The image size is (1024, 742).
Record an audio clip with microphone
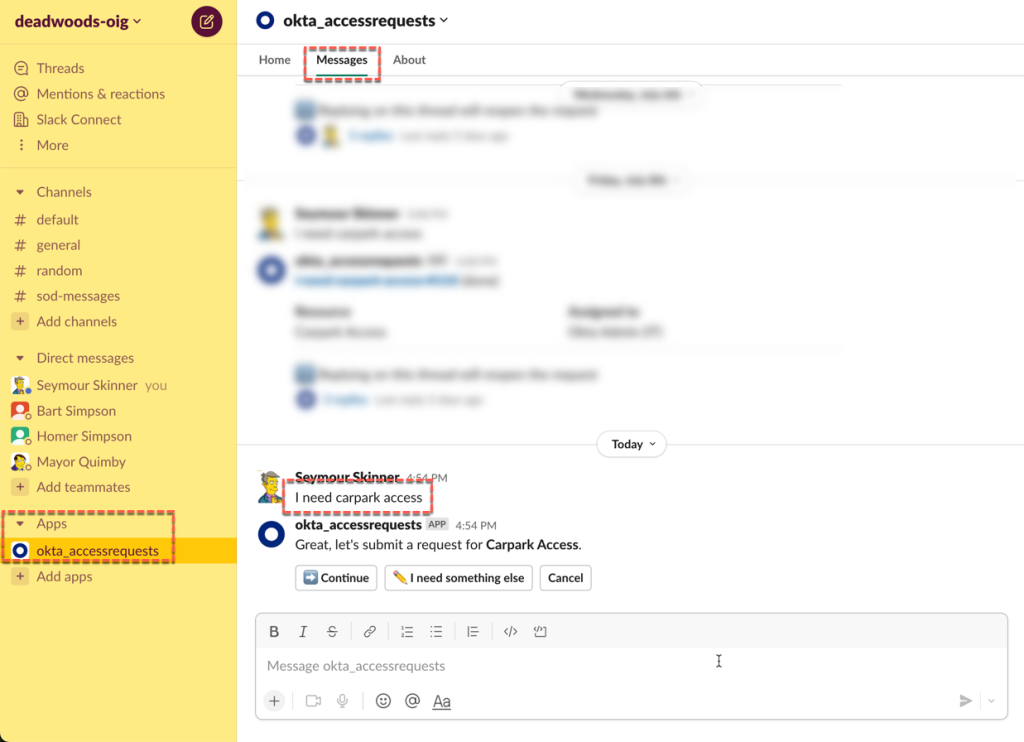click(342, 701)
